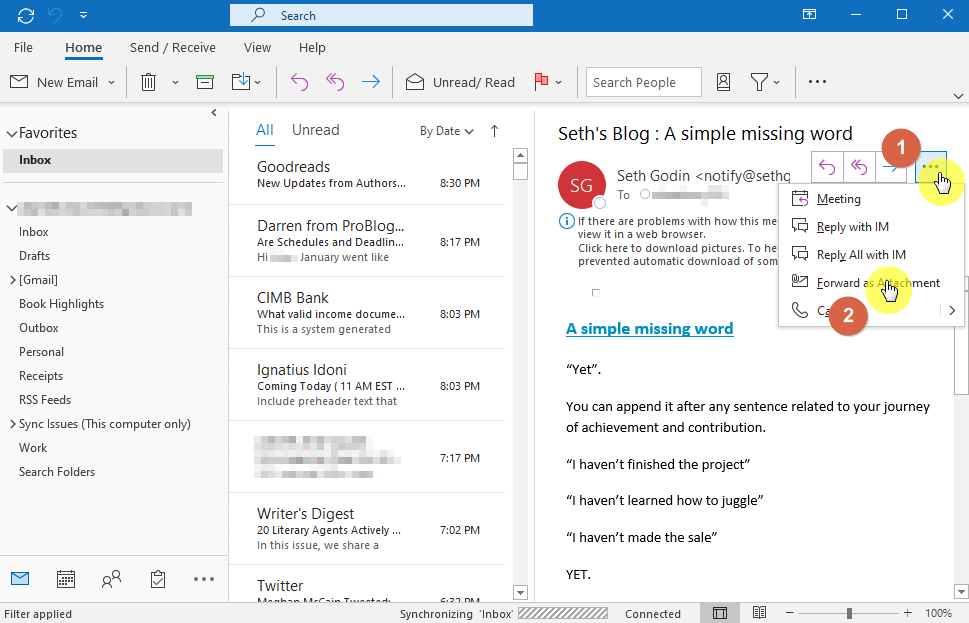Show only Unread messages tab
The image size is (969, 623).
coord(316,130)
